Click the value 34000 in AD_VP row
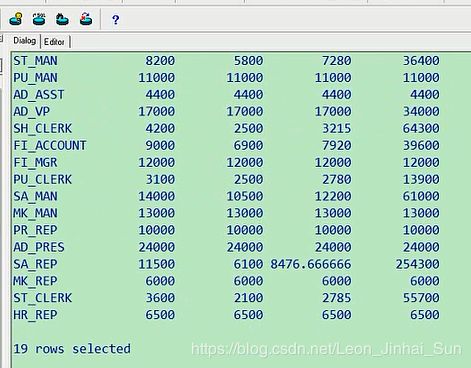The width and height of the screenshot is (471, 368). coord(421,111)
